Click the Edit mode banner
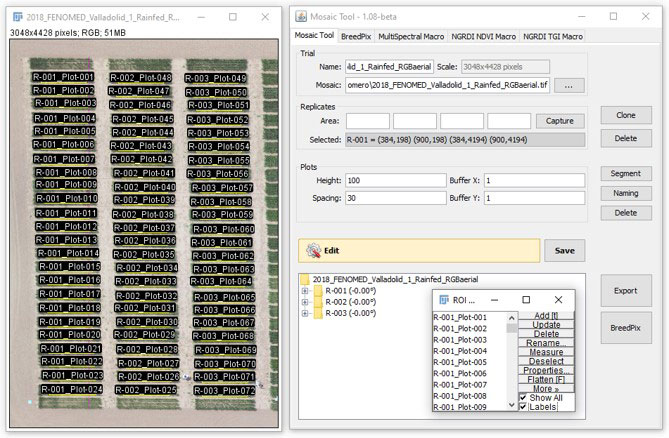The height and width of the screenshot is (438, 669). [419, 251]
